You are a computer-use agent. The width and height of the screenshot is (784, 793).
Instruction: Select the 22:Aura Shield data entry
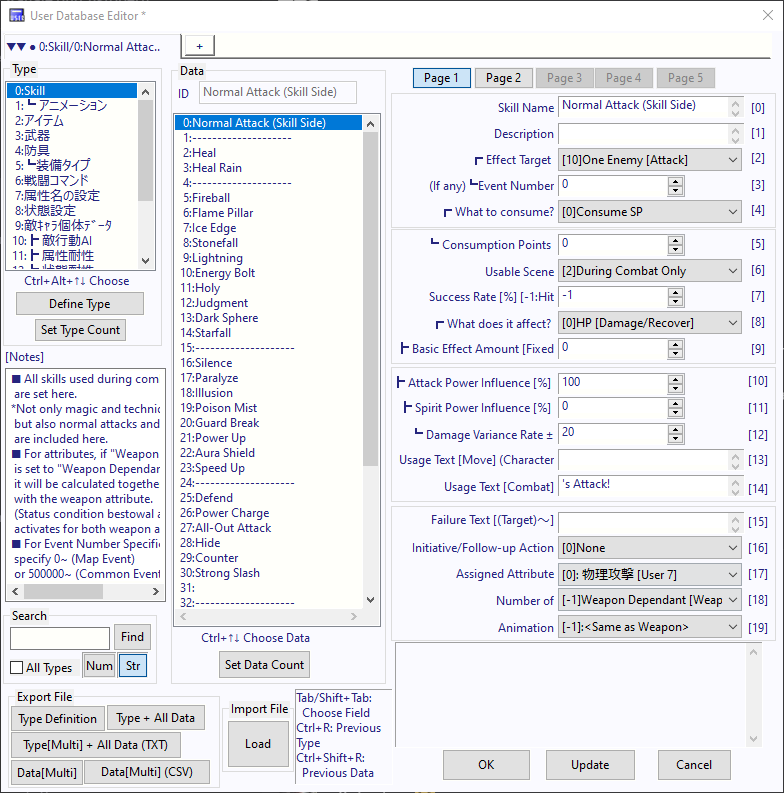coord(269,453)
